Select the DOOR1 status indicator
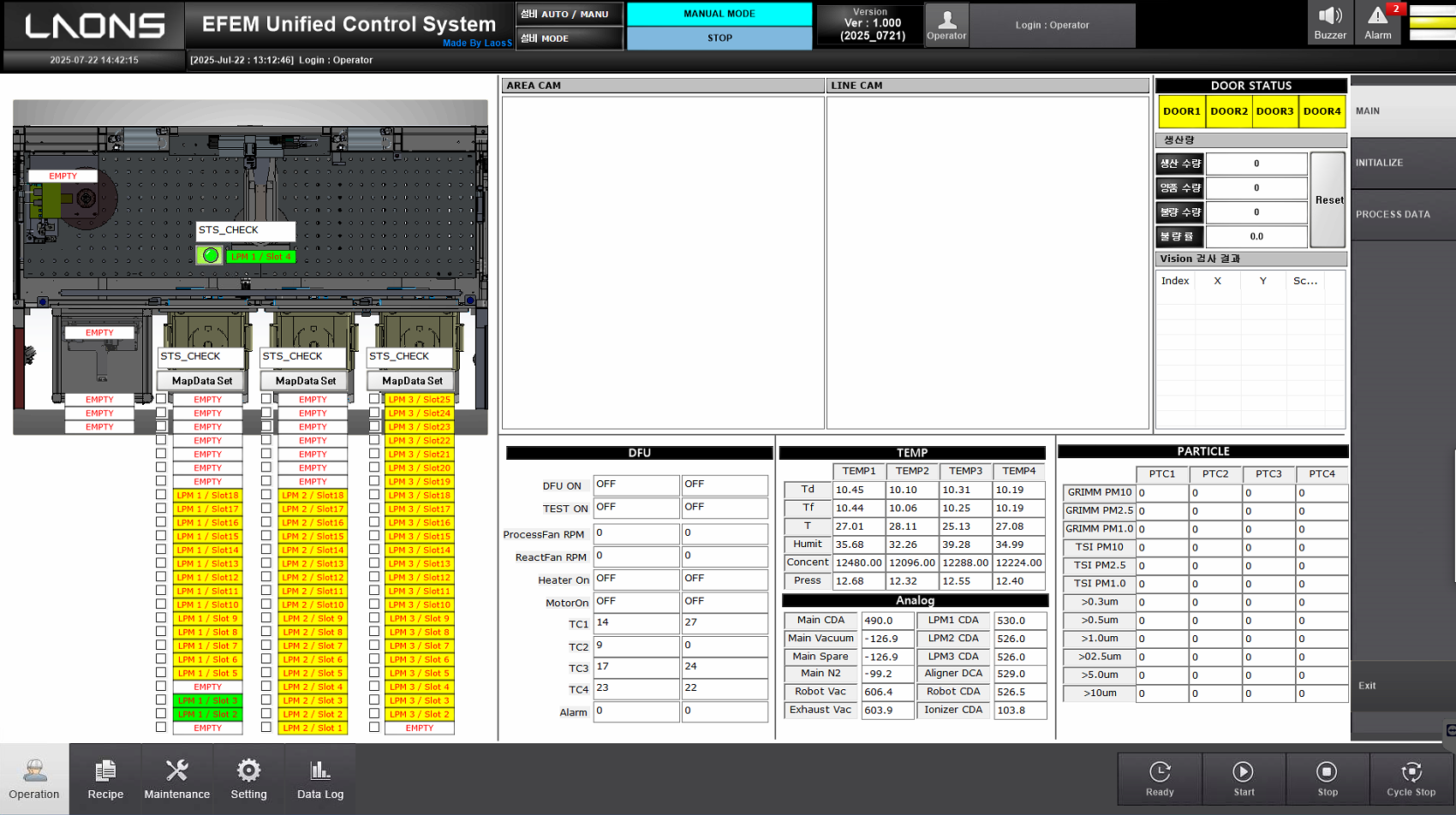The image size is (1456, 815). coord(1181,111)
